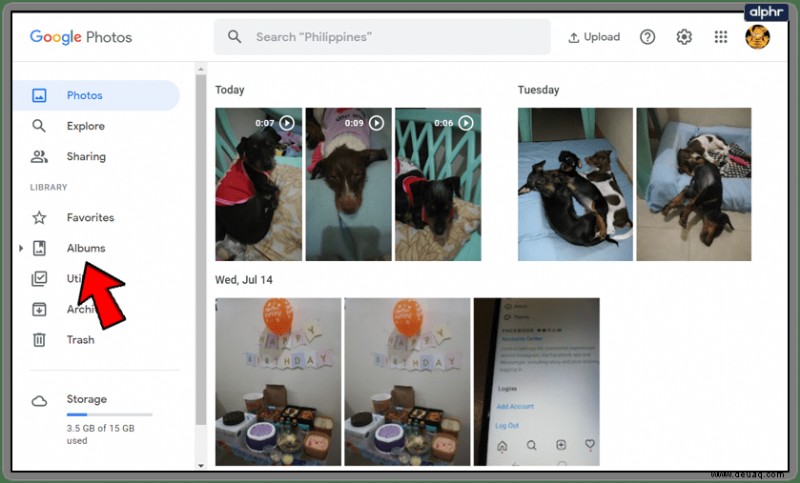Open the phone screen photo from Jul 14
The width and height of the screenshot is (800, 483).
(x=537, y=382)
